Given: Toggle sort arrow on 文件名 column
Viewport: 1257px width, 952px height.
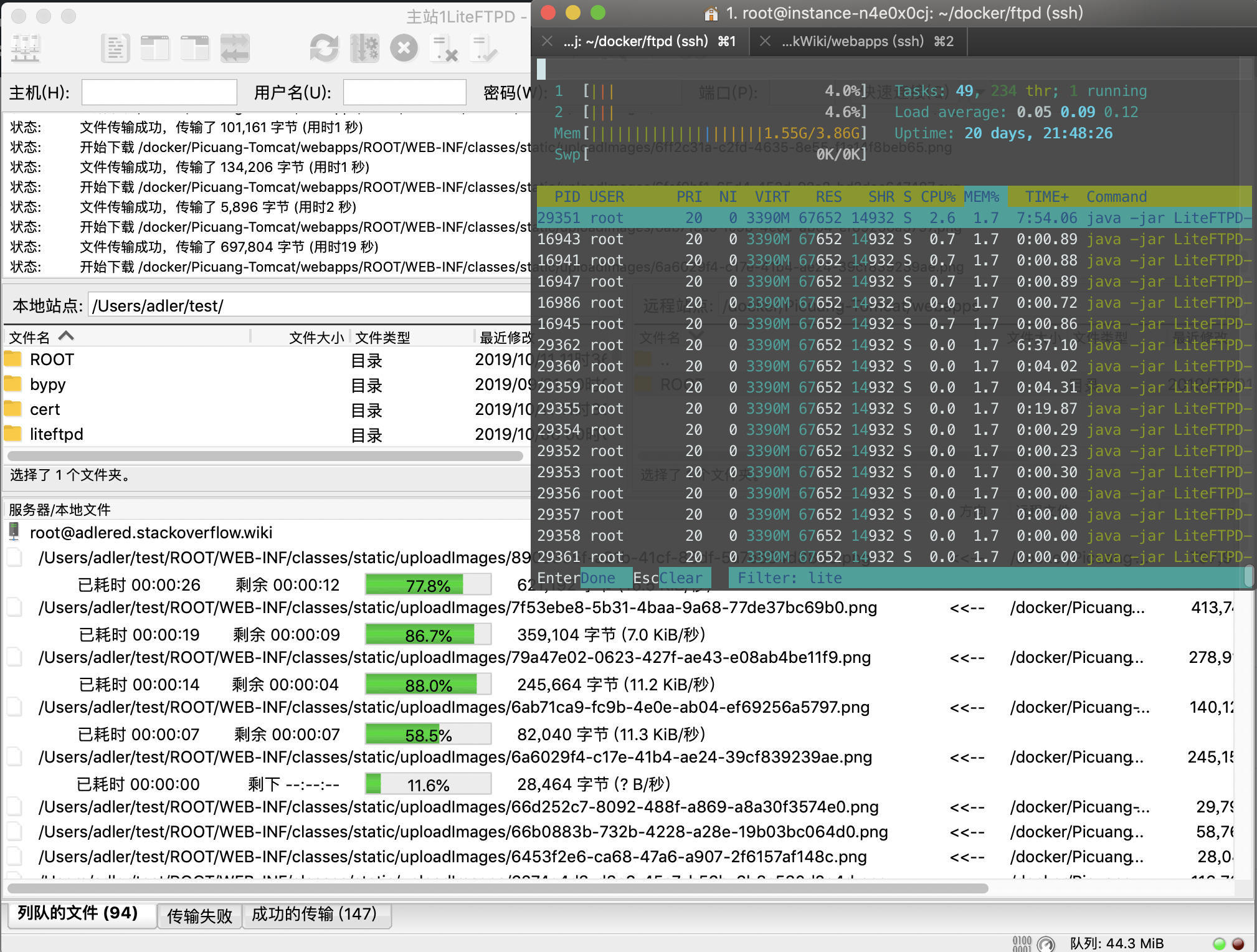Looking at the screenshot, I should point(66,336).
